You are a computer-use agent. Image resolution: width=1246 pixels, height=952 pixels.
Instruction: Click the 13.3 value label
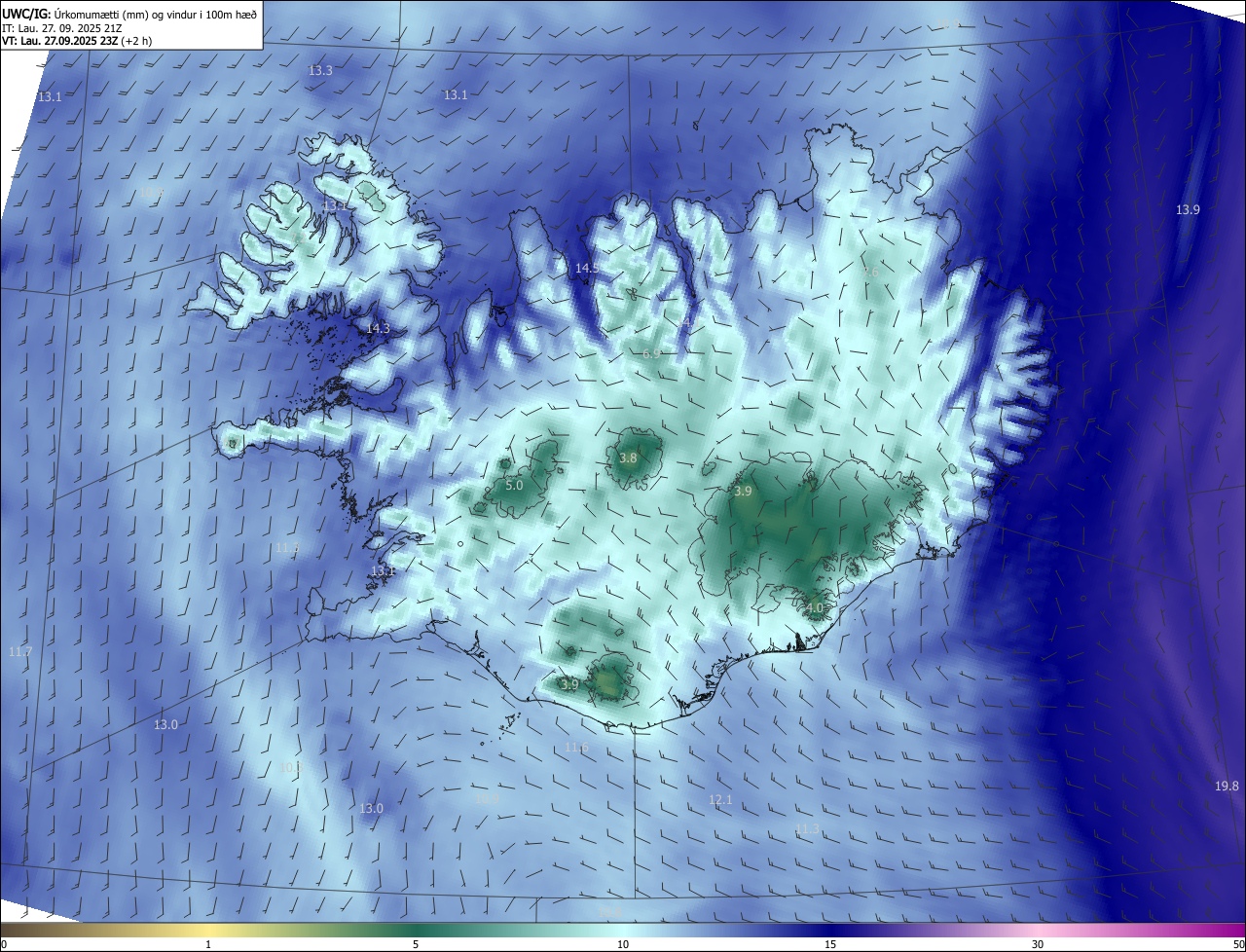(x=320, y=71)
